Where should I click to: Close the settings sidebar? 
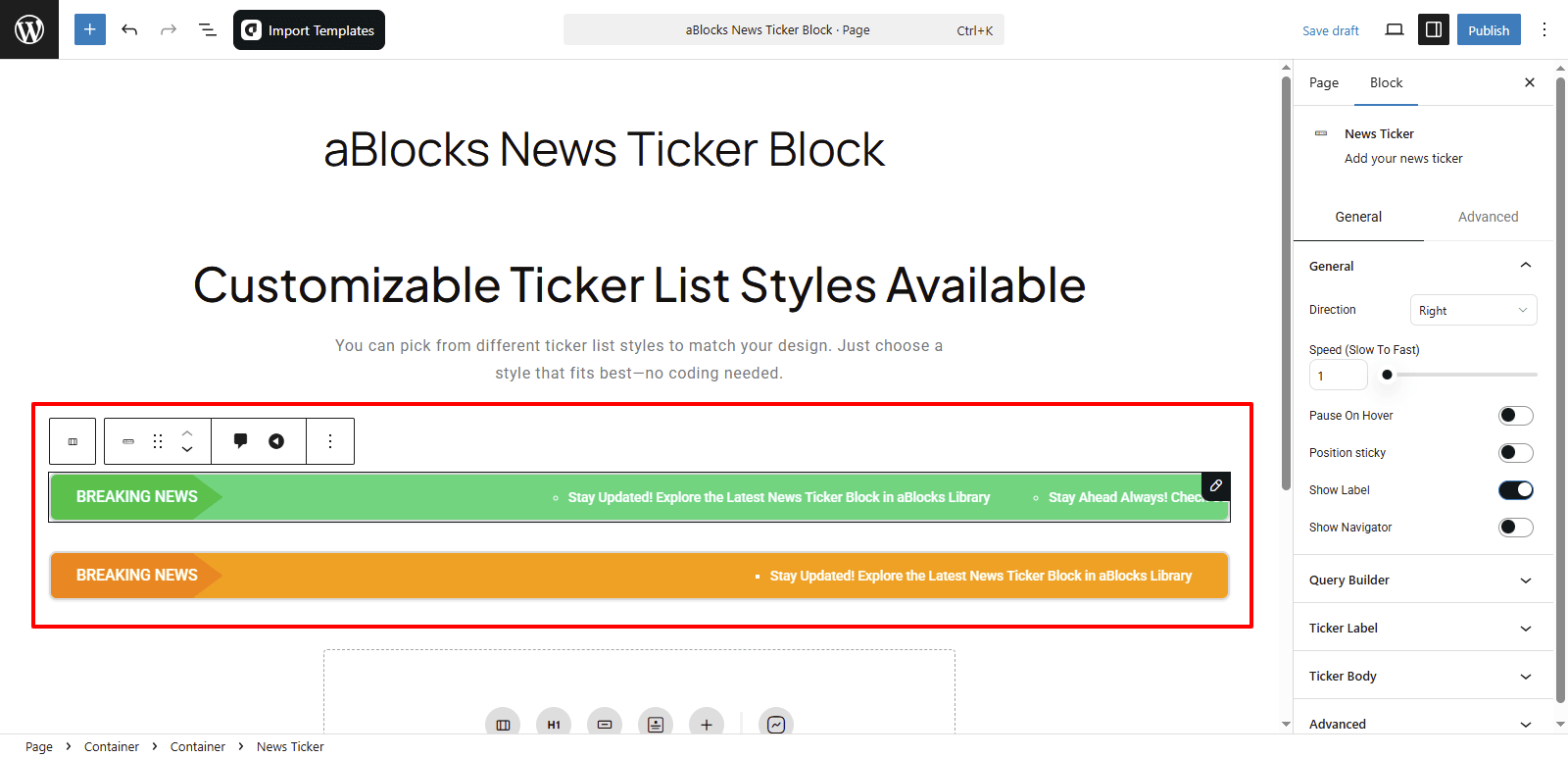[1530, 82]
